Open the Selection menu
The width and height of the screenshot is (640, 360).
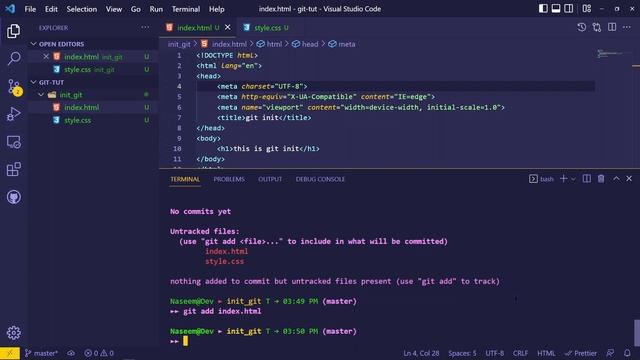point(82,9)
